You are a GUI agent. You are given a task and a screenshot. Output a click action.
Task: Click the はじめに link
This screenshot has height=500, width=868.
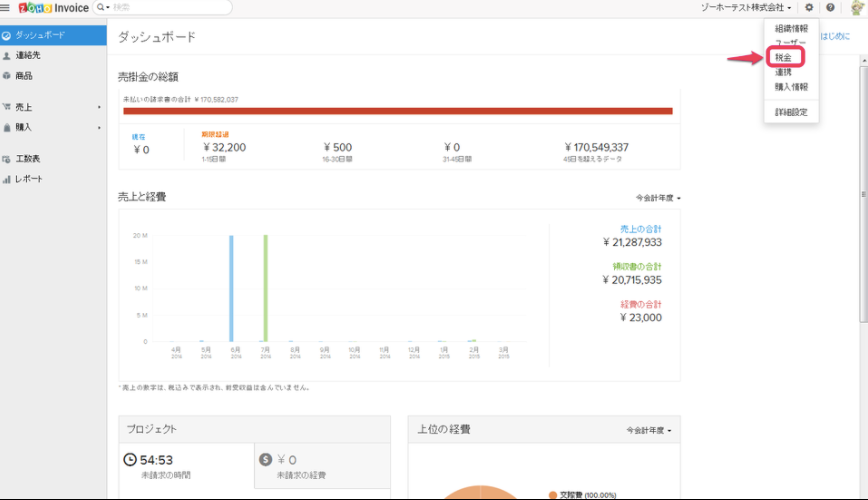835,36
